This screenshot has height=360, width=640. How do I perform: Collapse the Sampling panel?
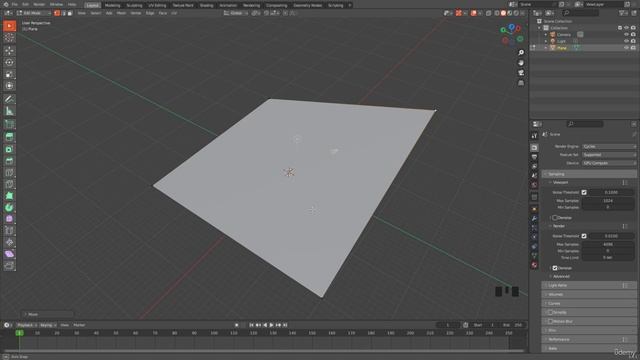pyautogui.click(x=589, y=174)
